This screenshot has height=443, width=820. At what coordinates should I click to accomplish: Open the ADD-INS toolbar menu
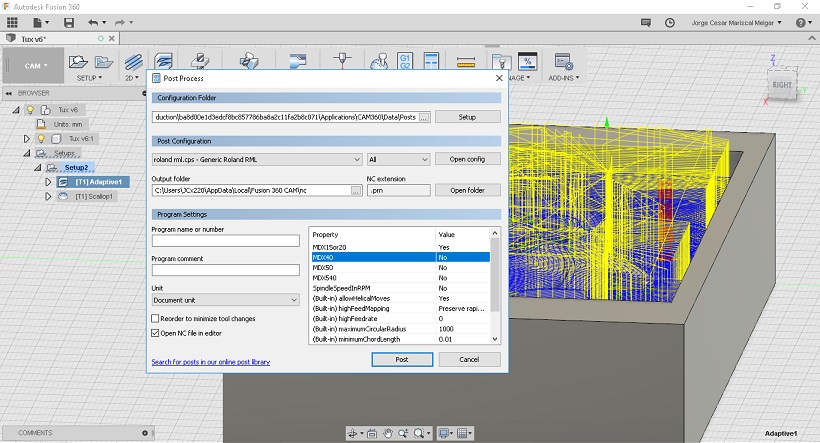pos(564,78)
